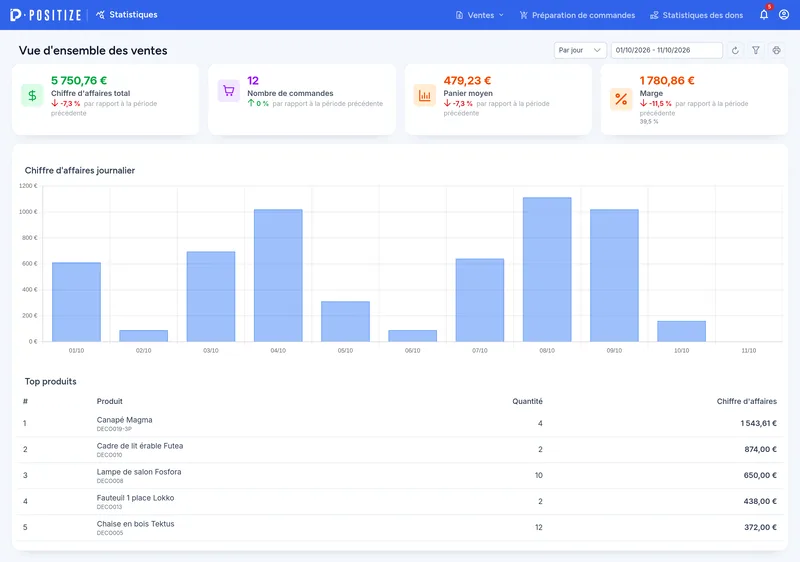800x562 pixels.
Task: Open the notifications bell
Action: coord(764,15)
